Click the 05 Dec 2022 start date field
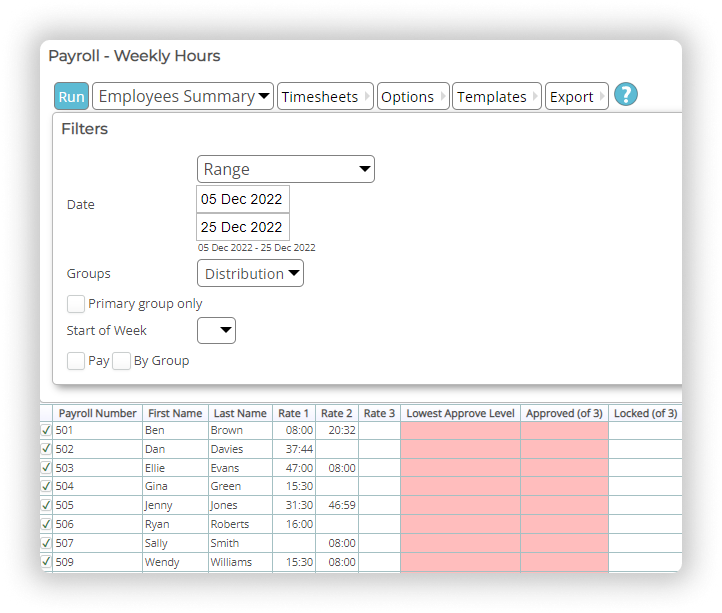 point(243,199)
